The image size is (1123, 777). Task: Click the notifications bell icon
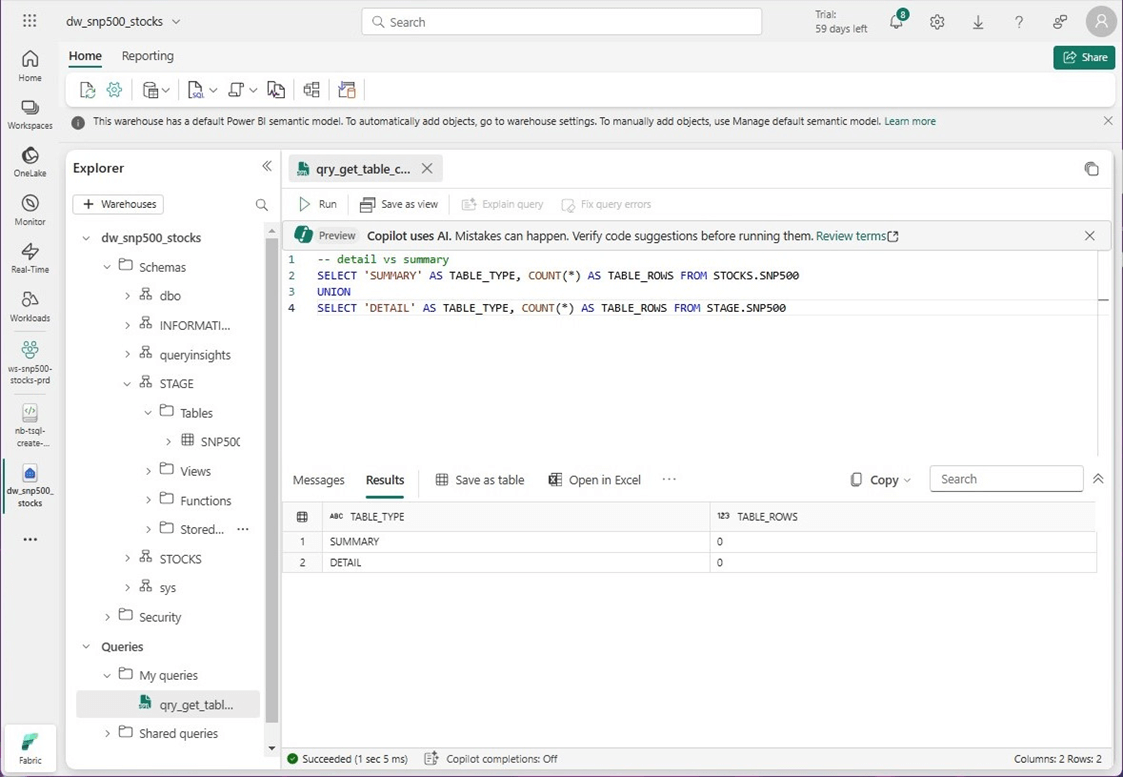[896, 22]
